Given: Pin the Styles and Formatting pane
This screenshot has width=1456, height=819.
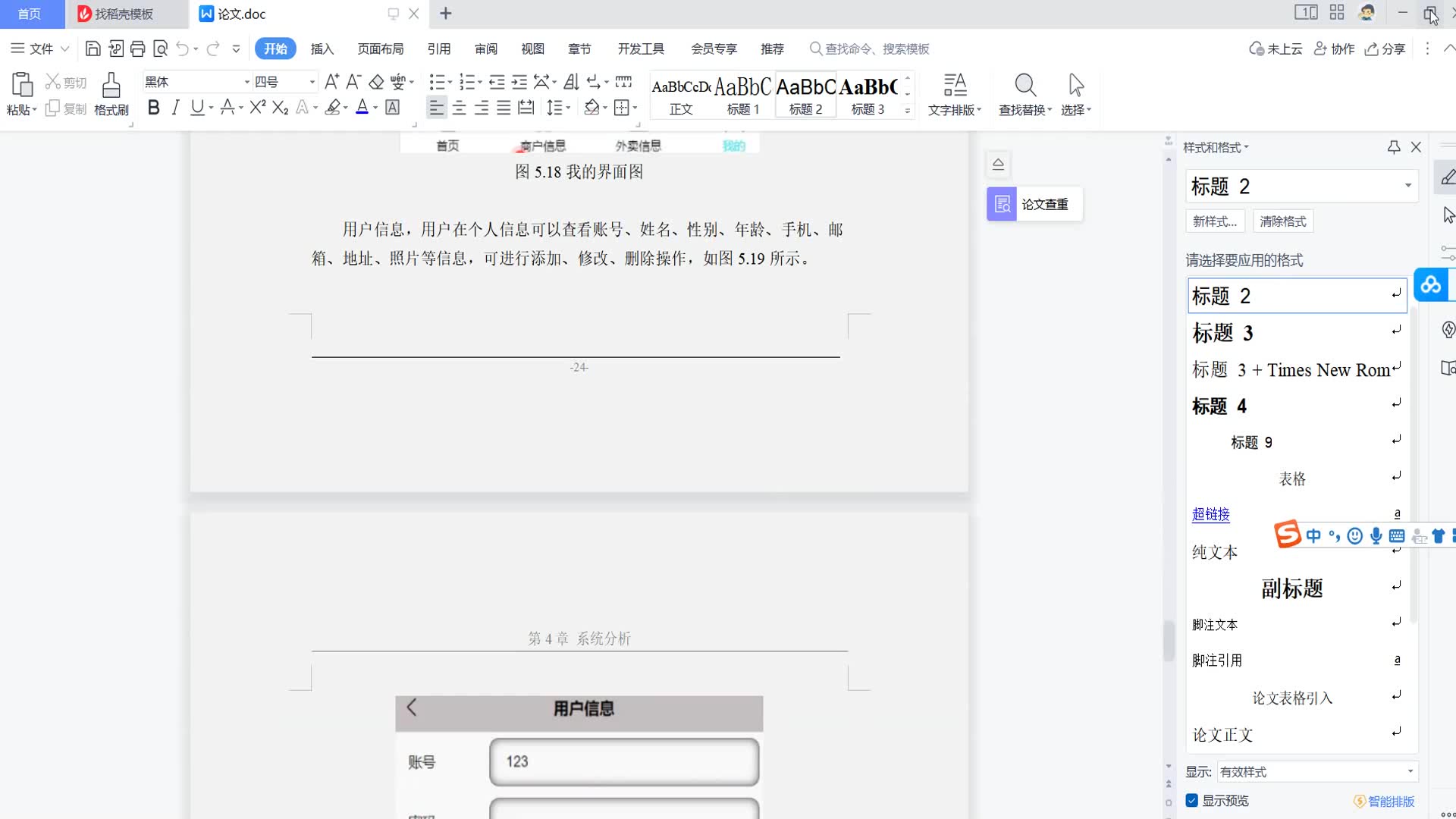Looking at the screenshot, I should pos(1394,147).
